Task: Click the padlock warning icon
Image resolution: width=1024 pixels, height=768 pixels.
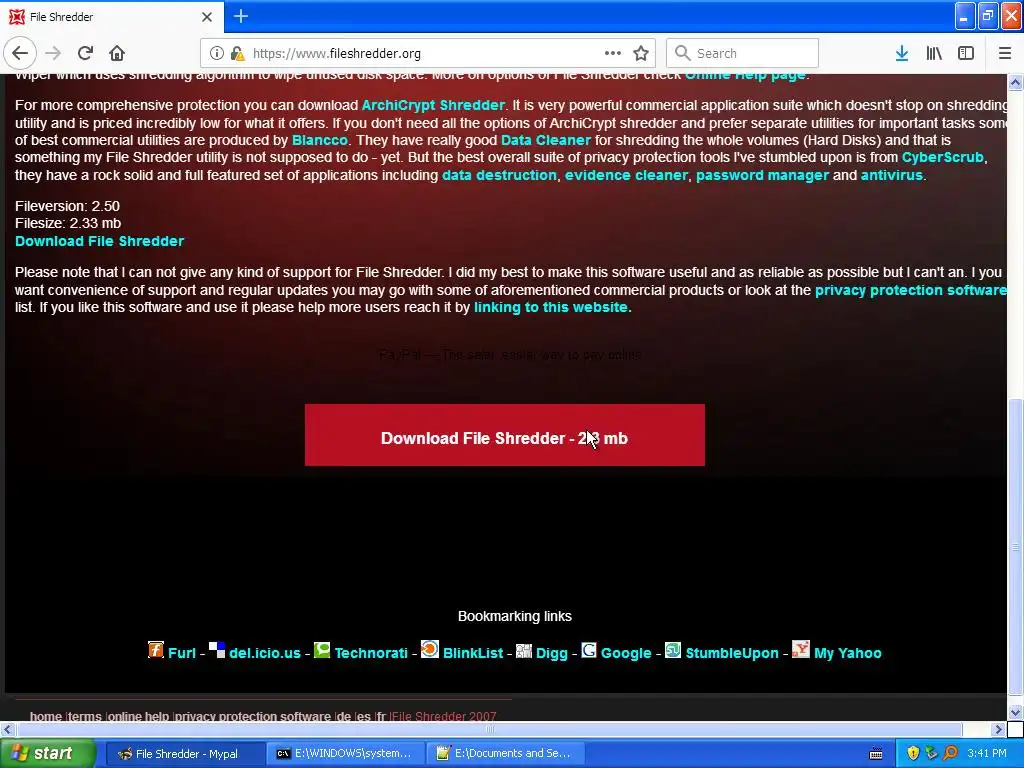Action: [237, 54]
